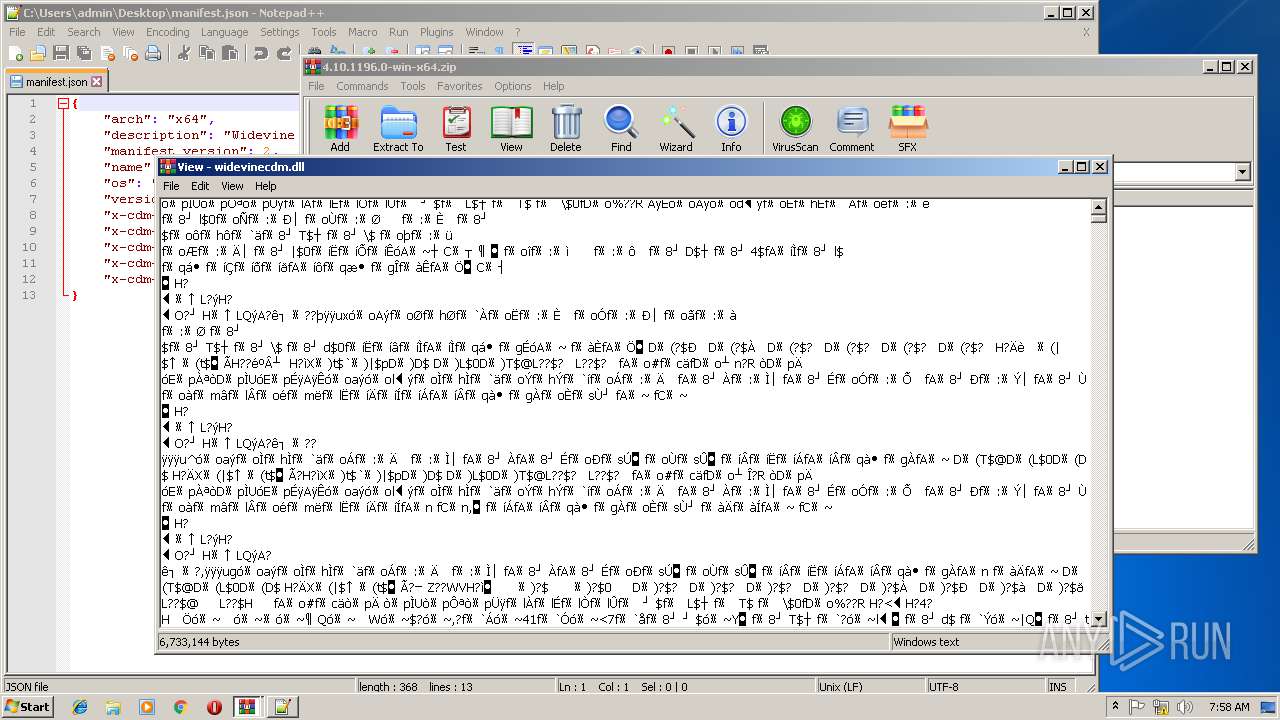Click the 7:58 AM system clock
Screen dimensions: 1280x720
(x=1229, y=707)
